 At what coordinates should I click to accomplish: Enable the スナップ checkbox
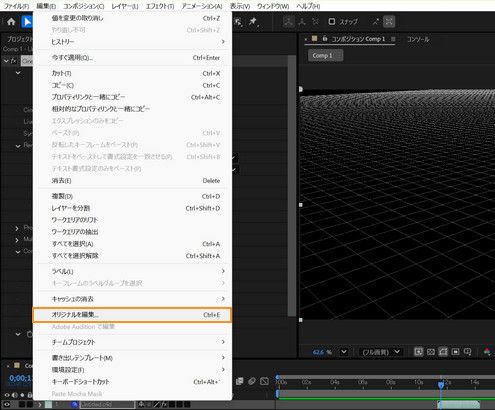(332, 22)
